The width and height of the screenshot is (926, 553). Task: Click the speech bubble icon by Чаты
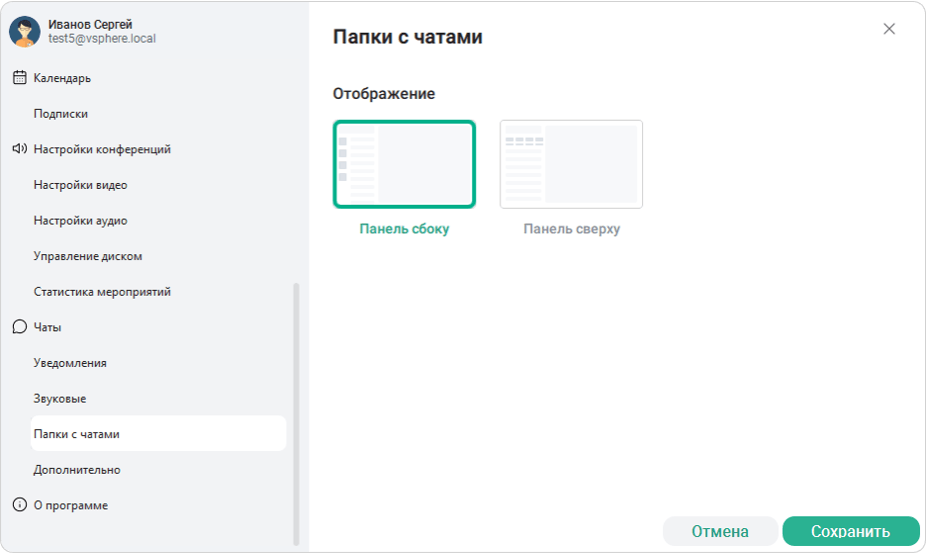point(19,327)
